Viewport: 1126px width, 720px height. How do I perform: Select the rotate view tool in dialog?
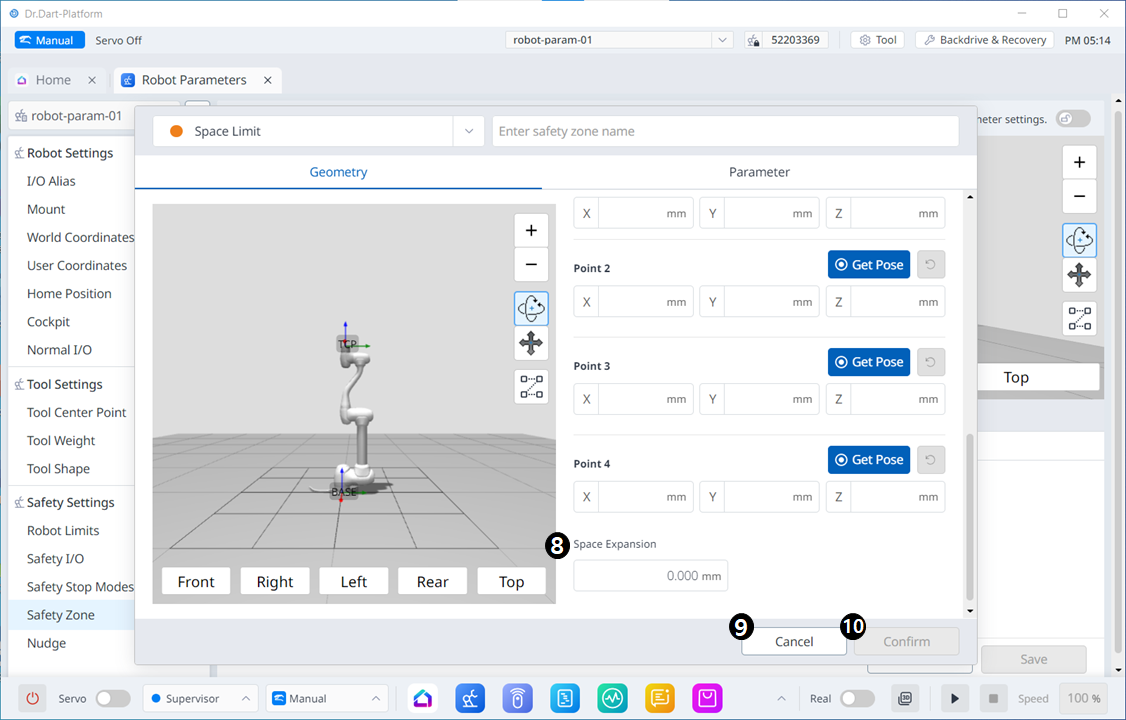tap(531, 308)
